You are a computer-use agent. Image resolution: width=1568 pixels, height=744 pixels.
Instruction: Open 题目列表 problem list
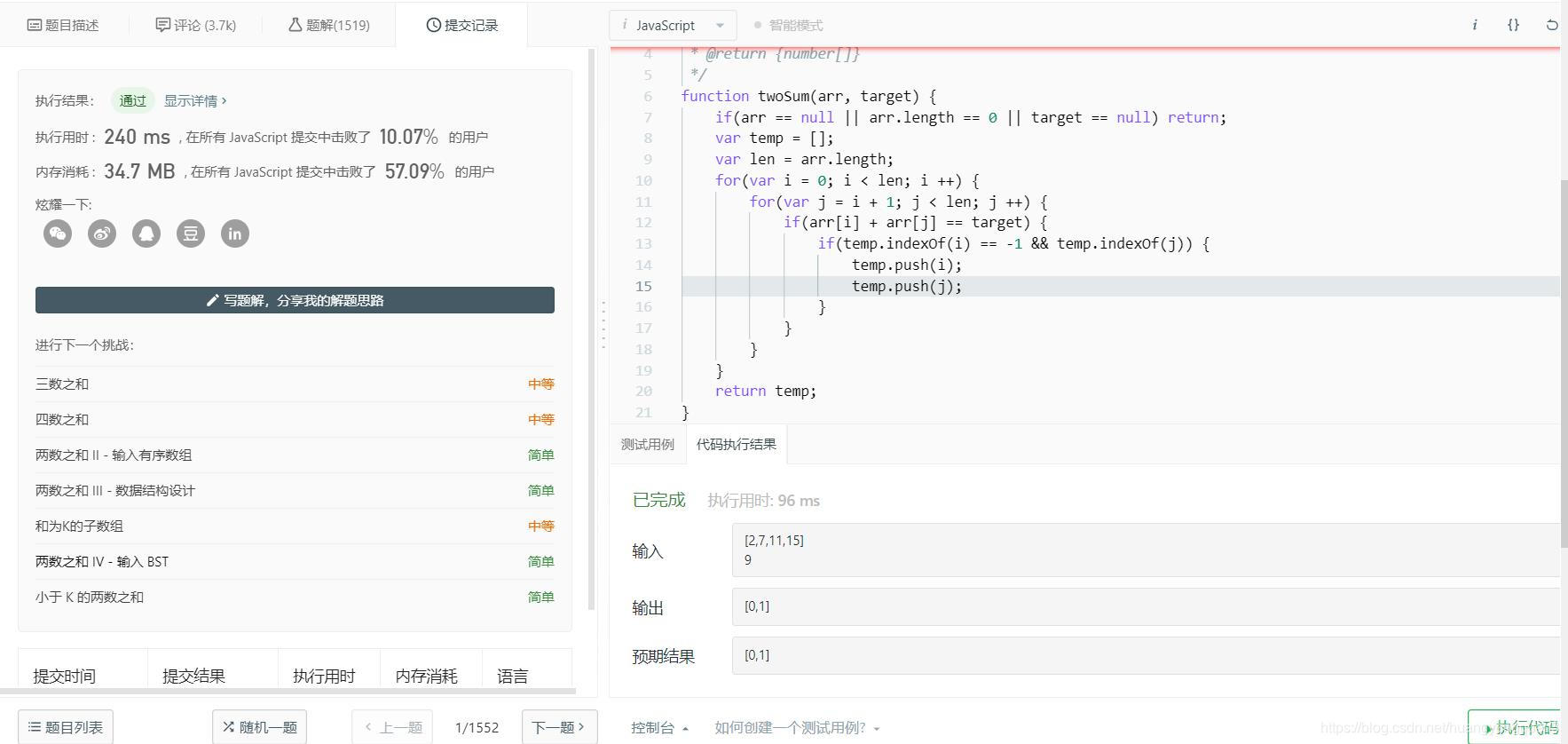pos(66,727)
